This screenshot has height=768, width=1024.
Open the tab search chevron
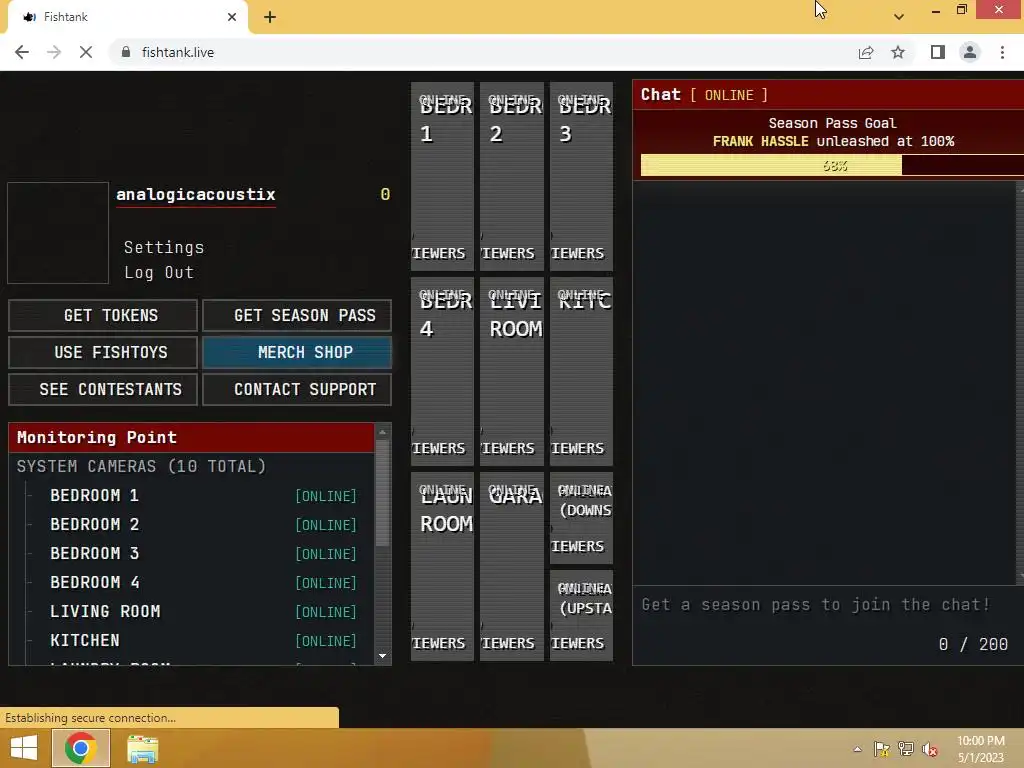(x=899, y=17)
